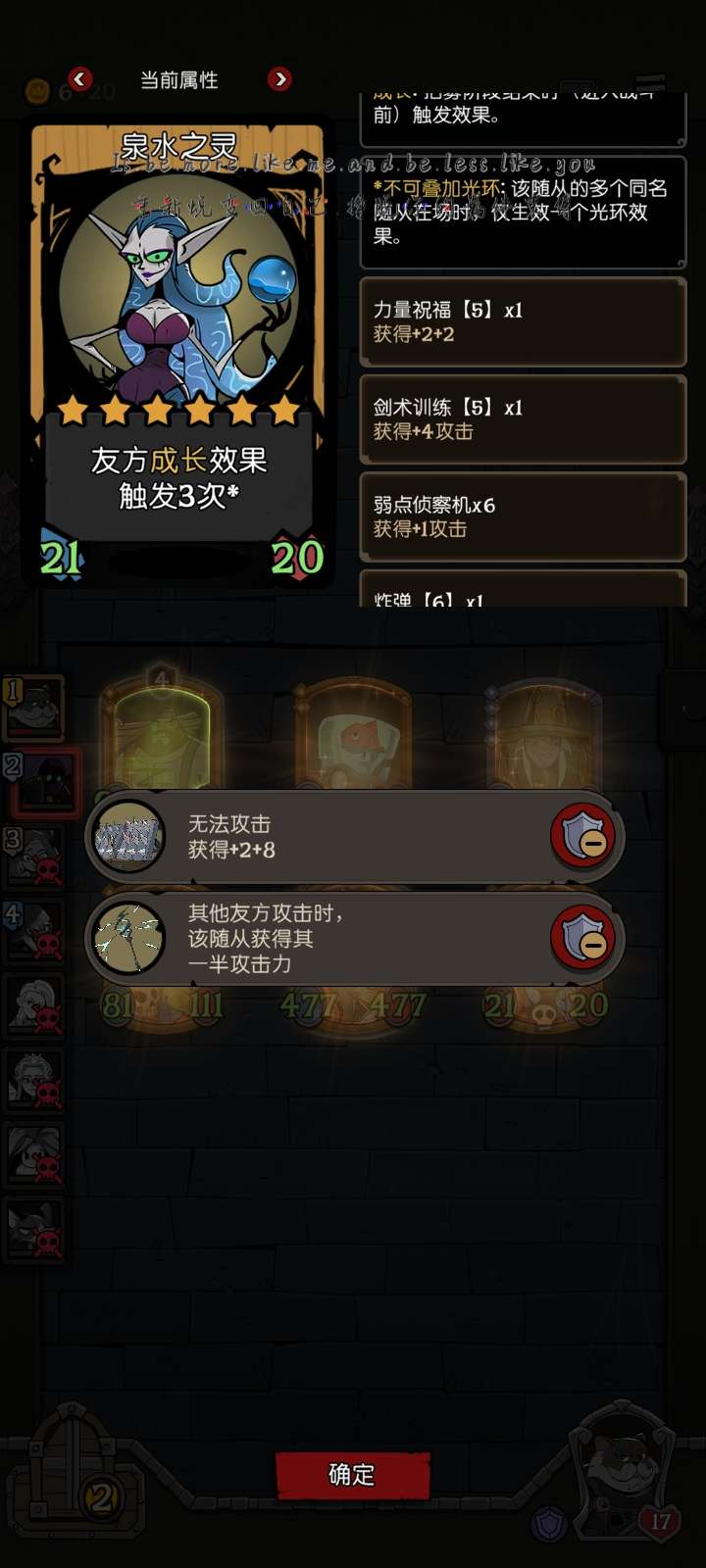Tap the lightning-sword icon beside 其他友方攻击时
This screenshot has width=706, height=1568.
[x=128, y=938]
